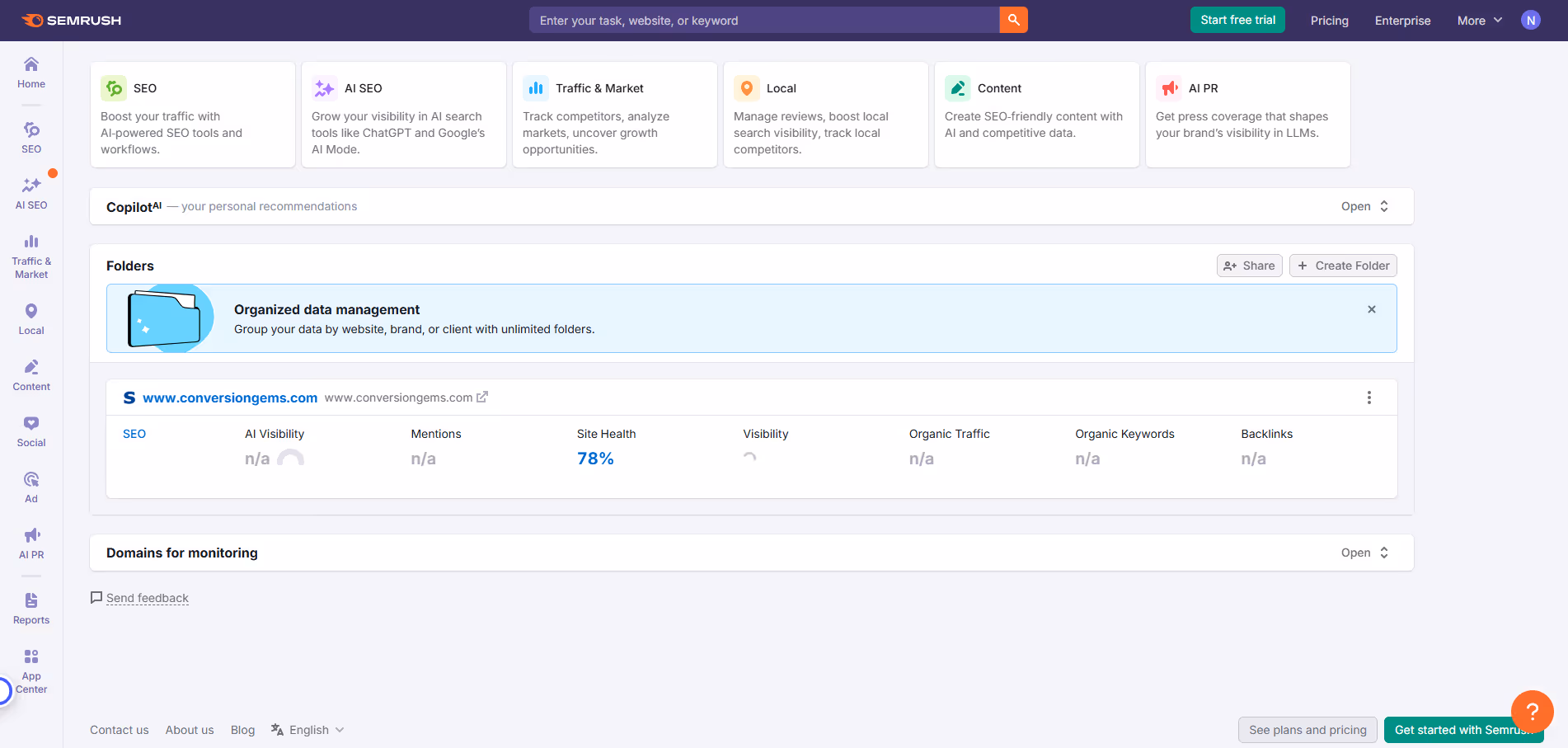Select the SEO tool in the sidebar
The image size is (1568, 748).
(x=31, y=136)
